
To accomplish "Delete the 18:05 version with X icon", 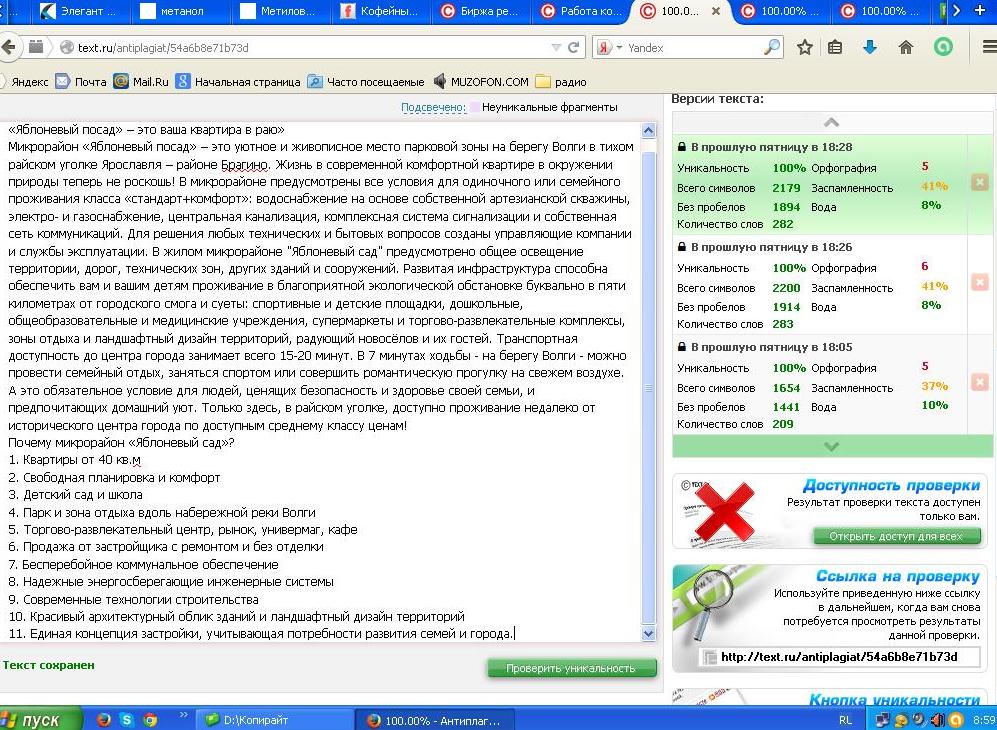I will [x=980, y=382].
